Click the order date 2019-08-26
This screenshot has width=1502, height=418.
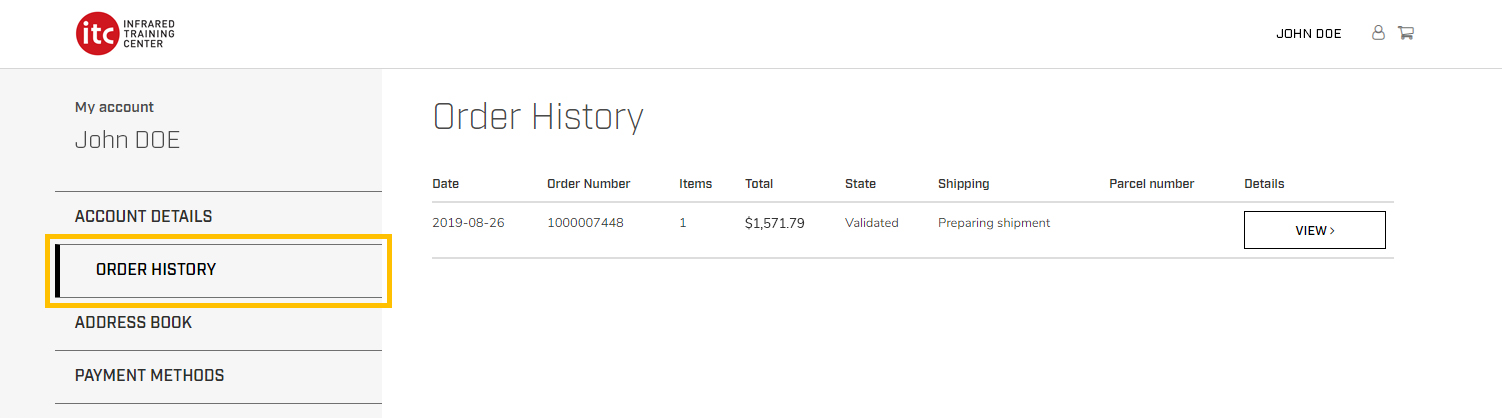coord(468,223)
